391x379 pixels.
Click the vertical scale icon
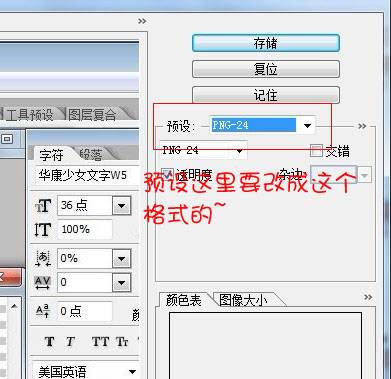43,230
